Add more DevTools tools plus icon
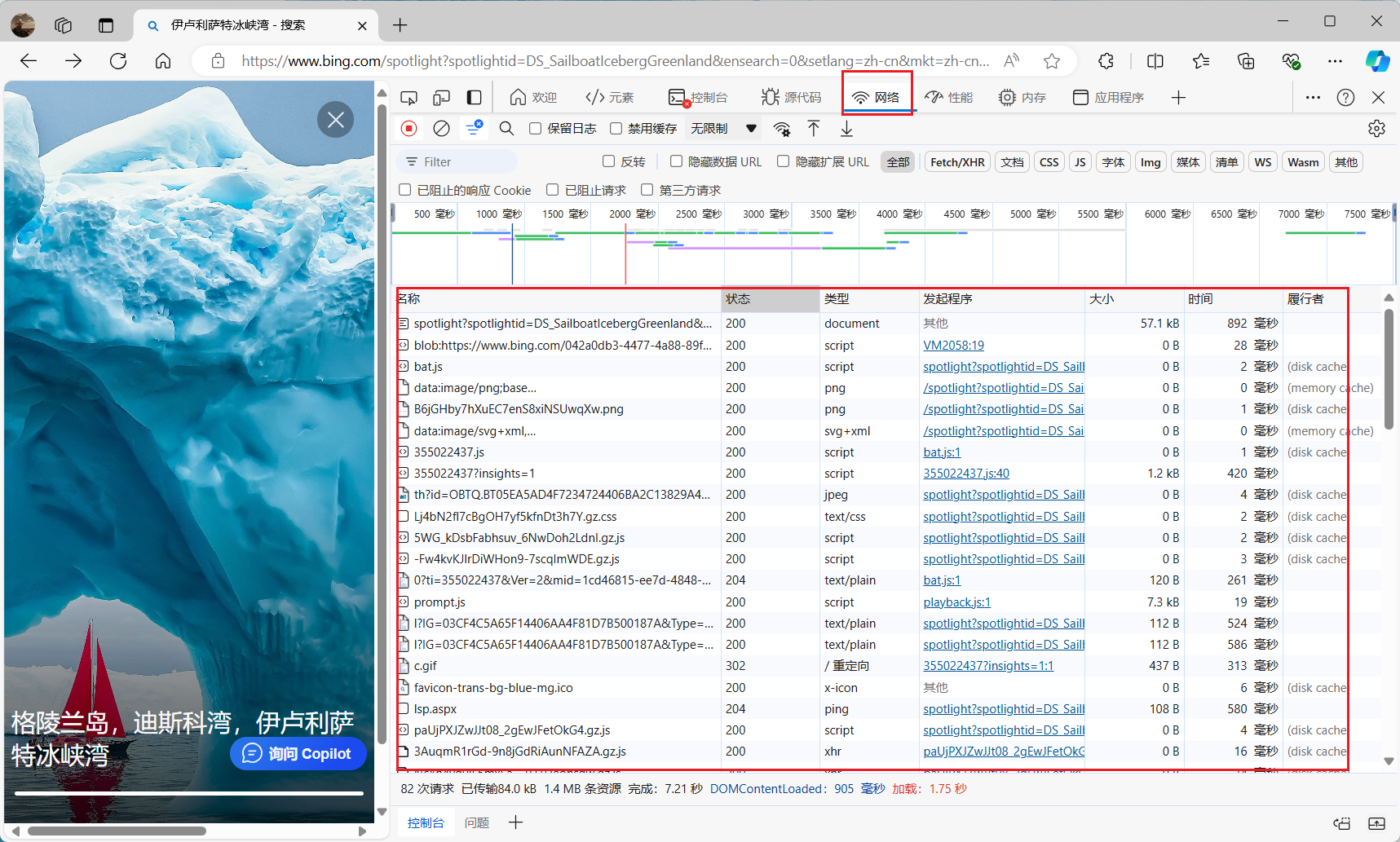The image size is (1400, 842). [x=1178, y=98]
